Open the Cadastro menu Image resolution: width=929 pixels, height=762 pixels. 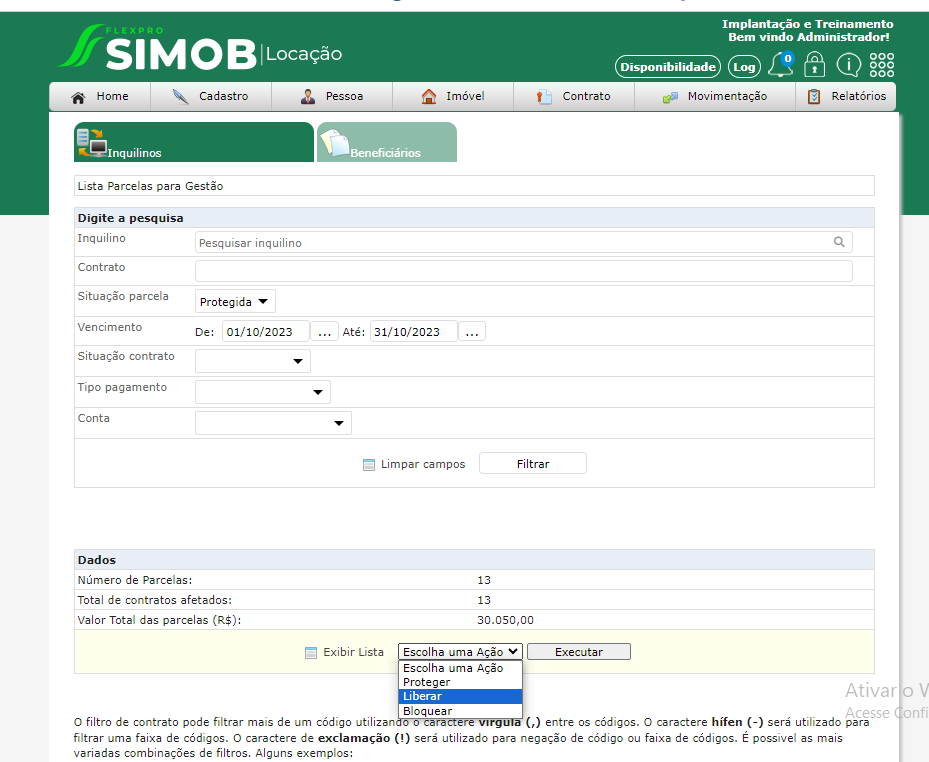click(211, 97)
